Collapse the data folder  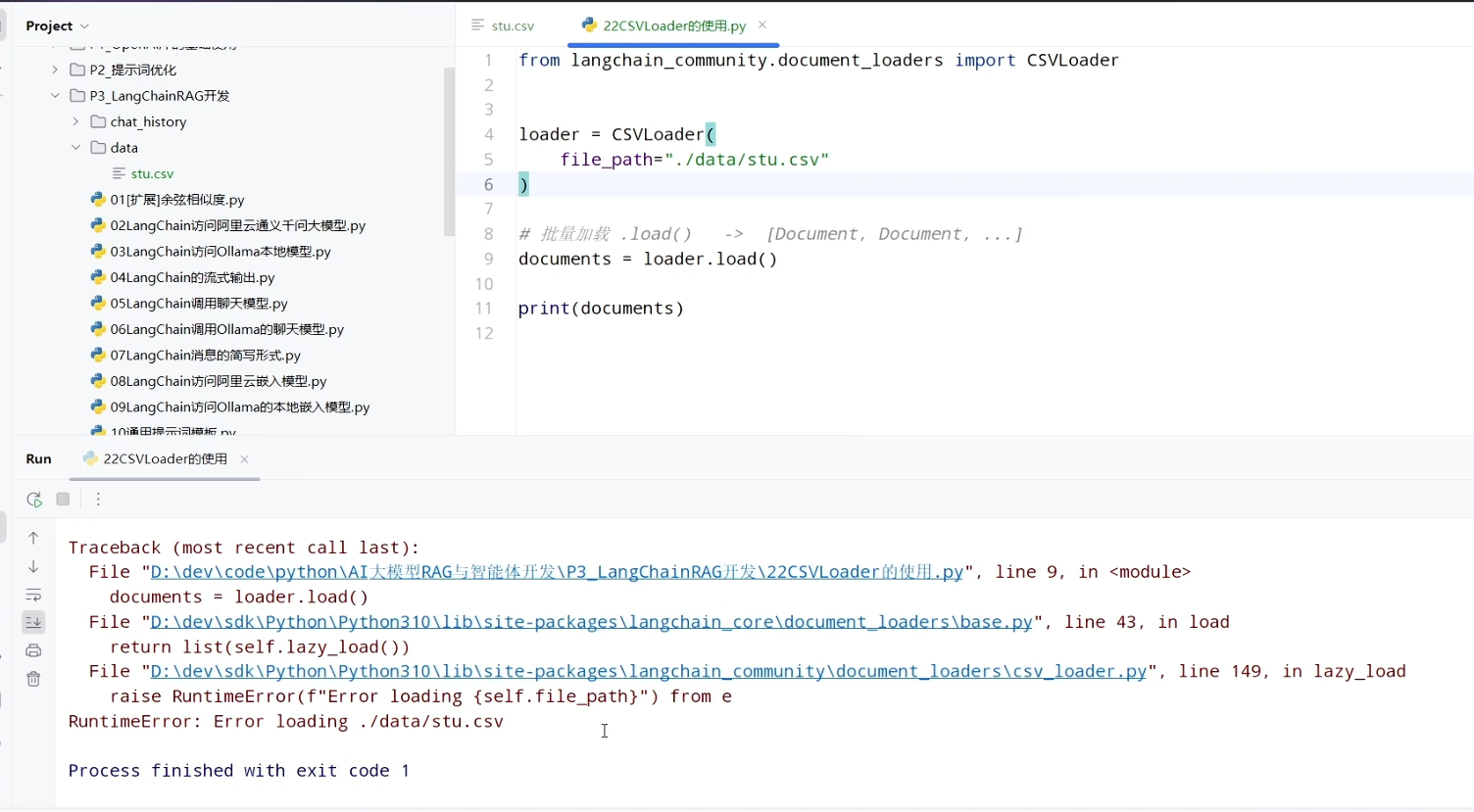75,147
